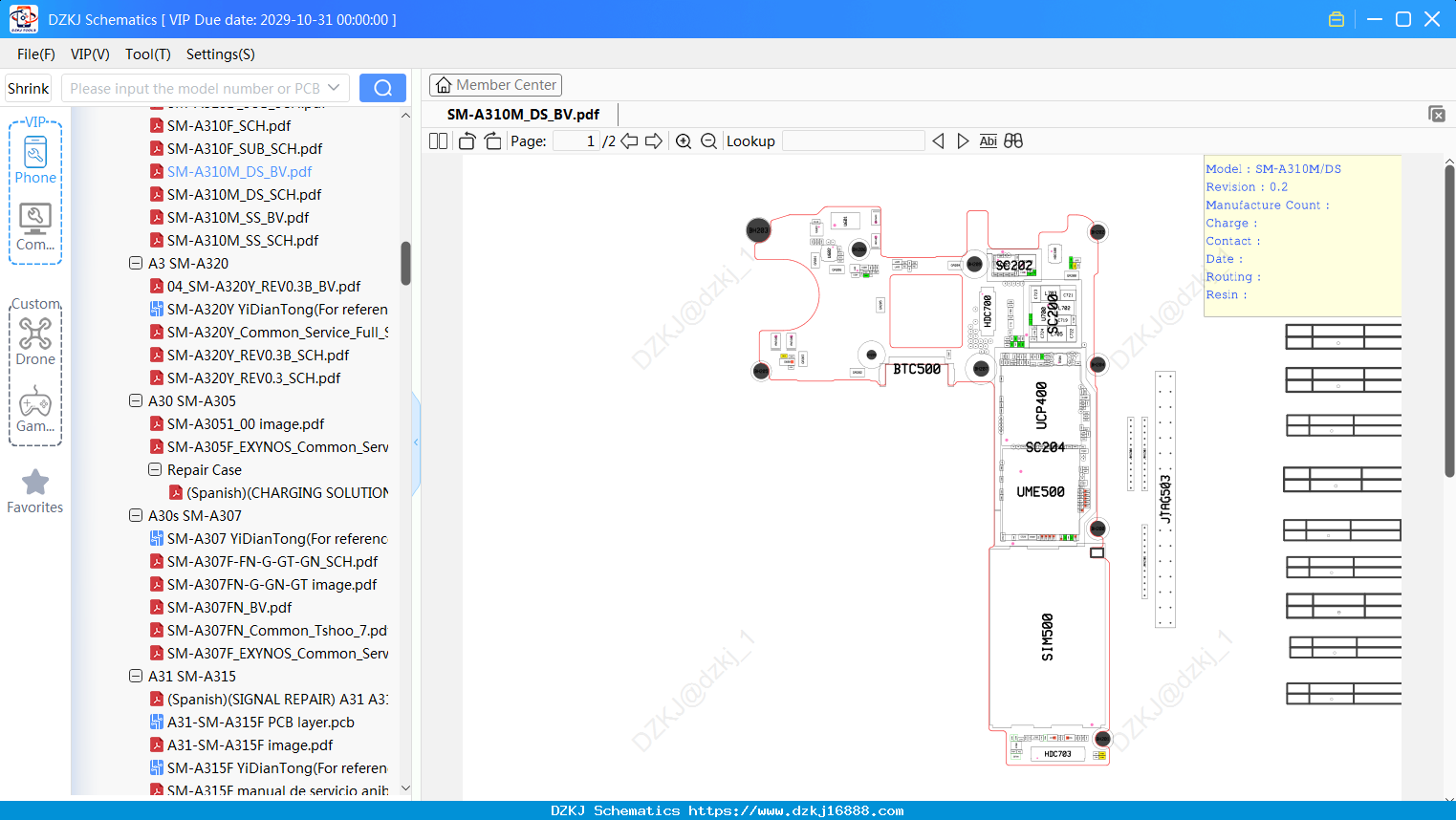The image size is (1456, 820).
Task: Zoom out of the PDF
Action: (x=708, y=141)
